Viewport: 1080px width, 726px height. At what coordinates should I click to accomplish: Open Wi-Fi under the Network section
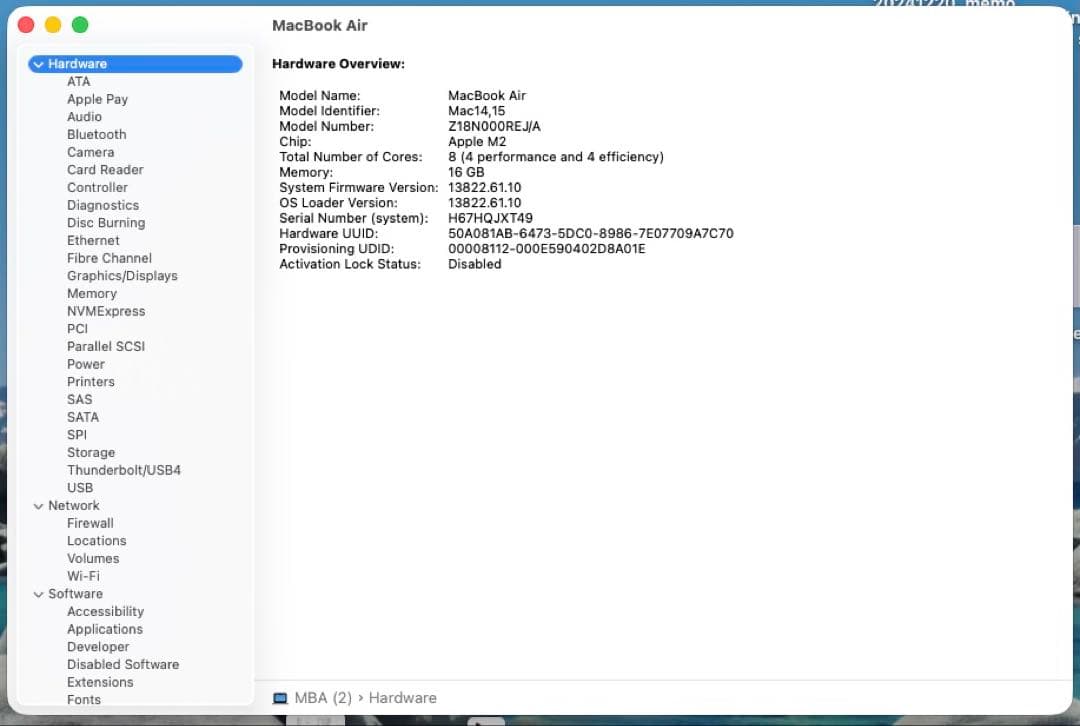[x=83, y=575]
